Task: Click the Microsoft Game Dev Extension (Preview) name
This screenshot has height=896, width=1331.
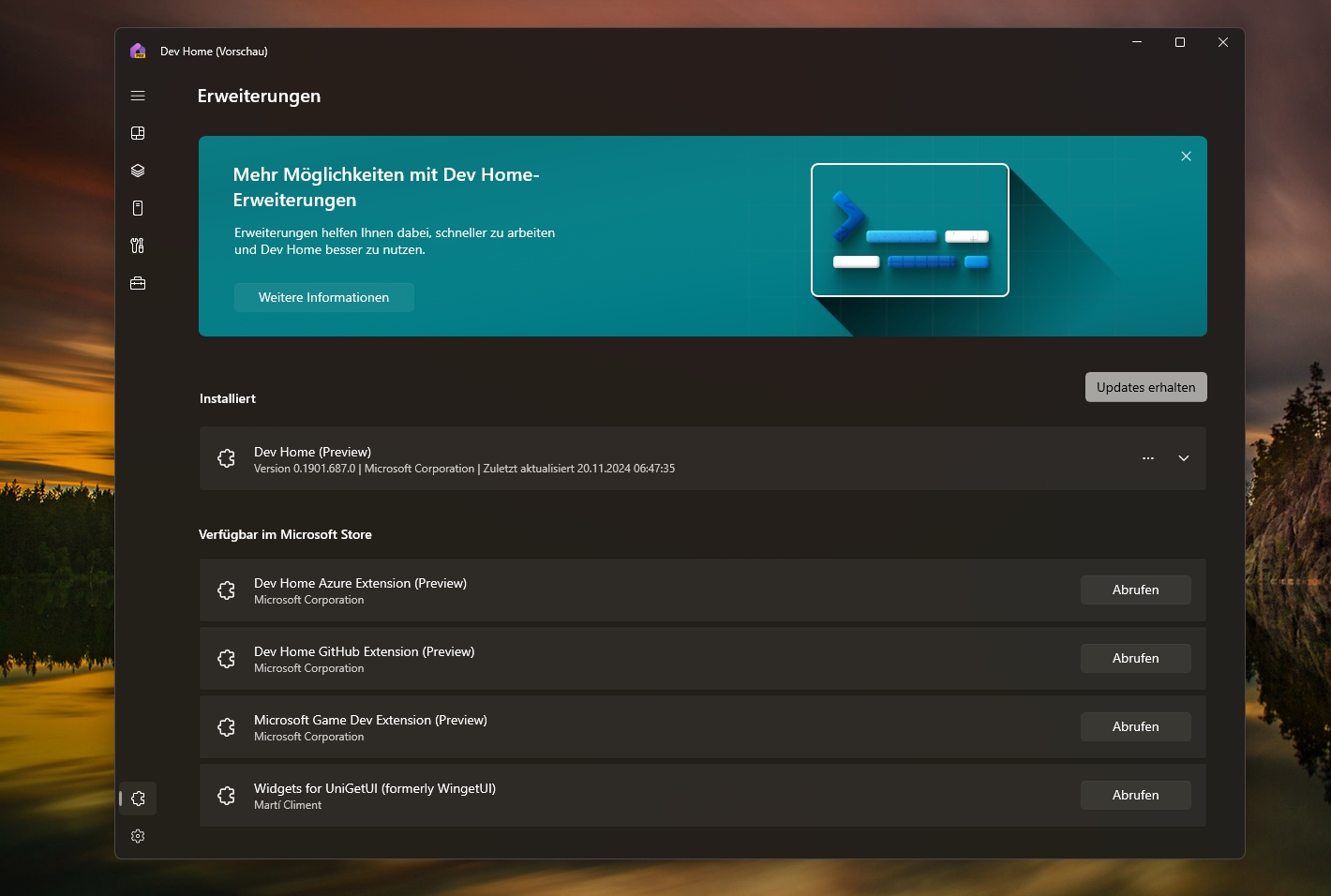Action: coord(370,720)
